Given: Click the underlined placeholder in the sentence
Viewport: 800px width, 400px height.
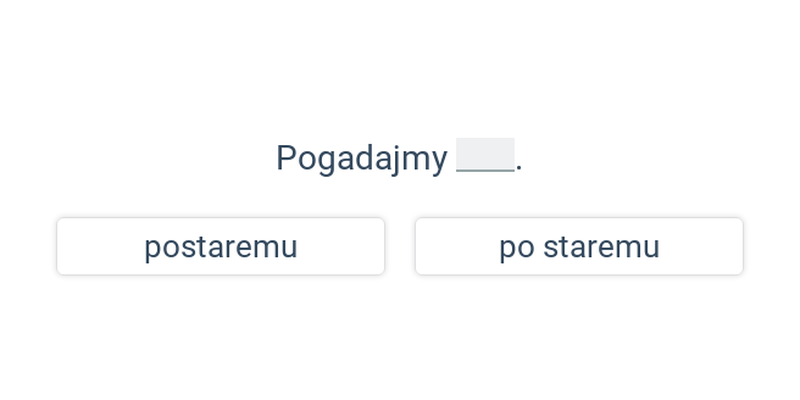Looking at the screenshot, I should [x=485, y=155].
